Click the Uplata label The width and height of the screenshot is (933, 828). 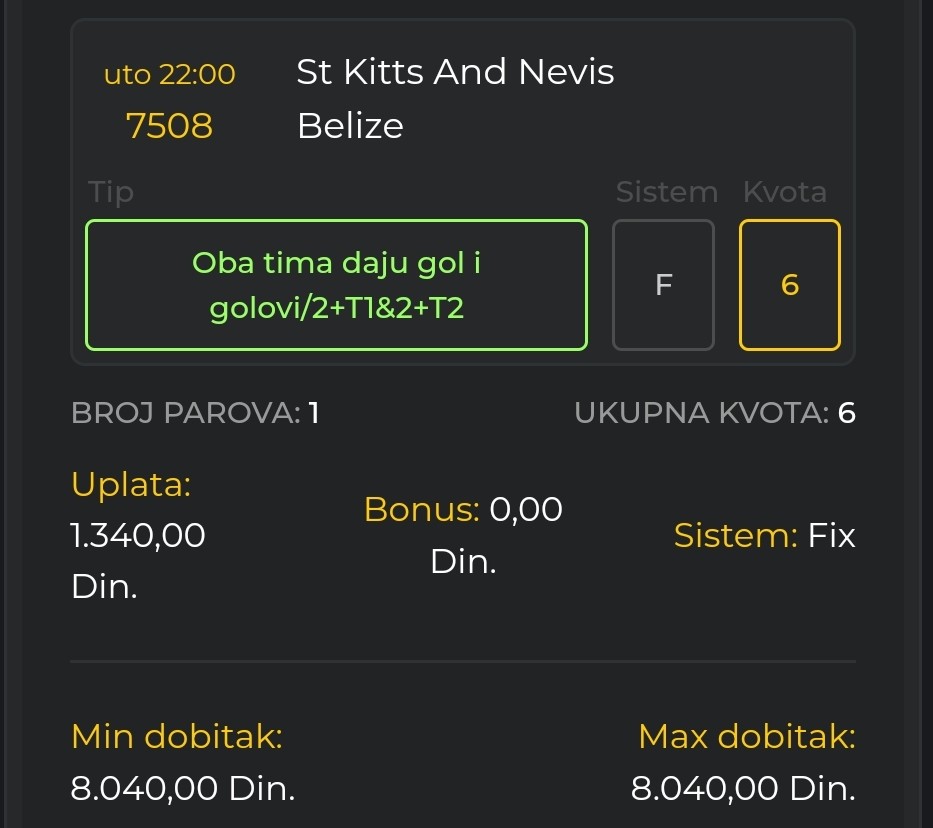(x=131, y=485)
